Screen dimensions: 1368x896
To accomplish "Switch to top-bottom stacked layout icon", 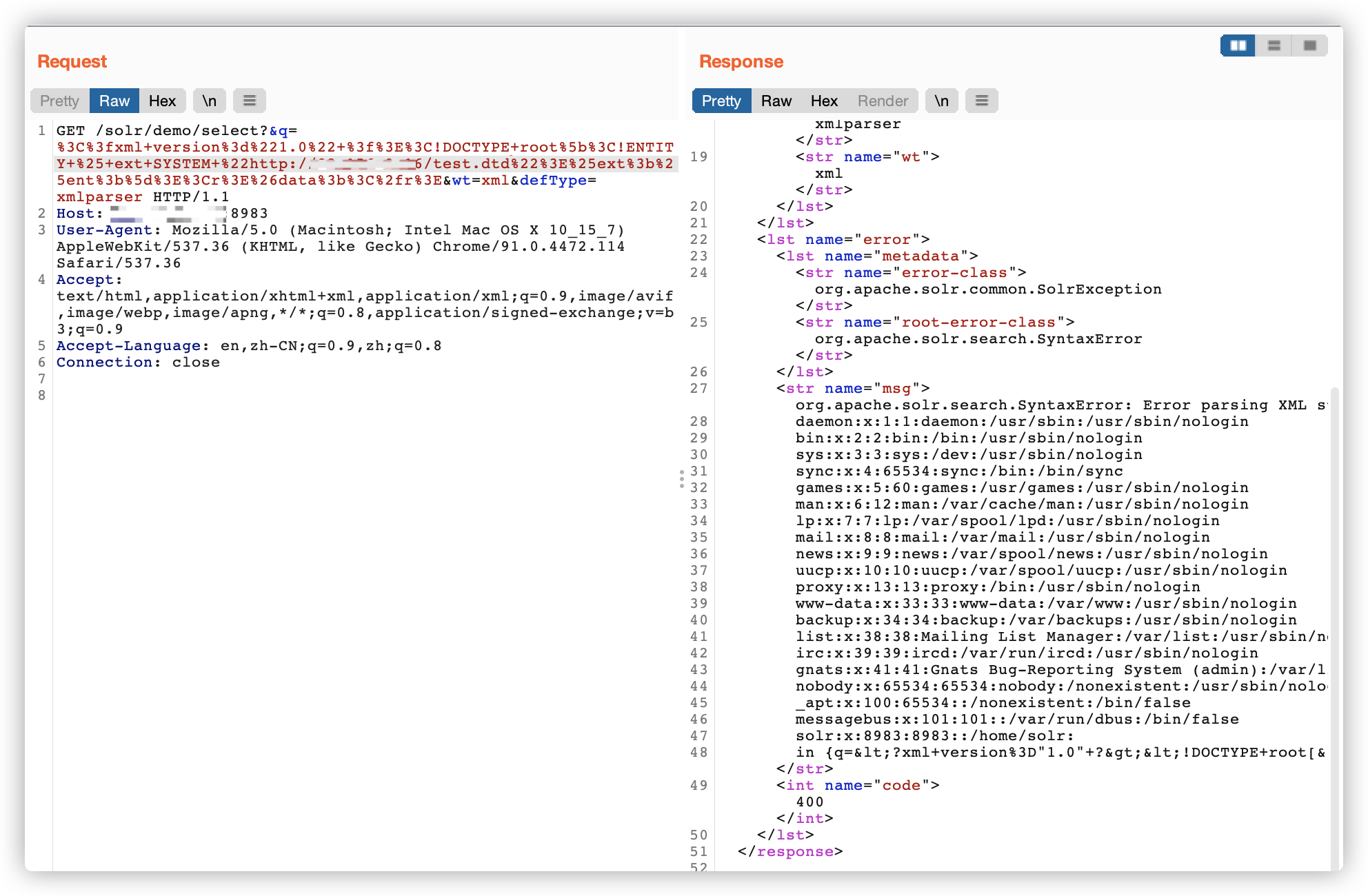I will (1274, 45).
